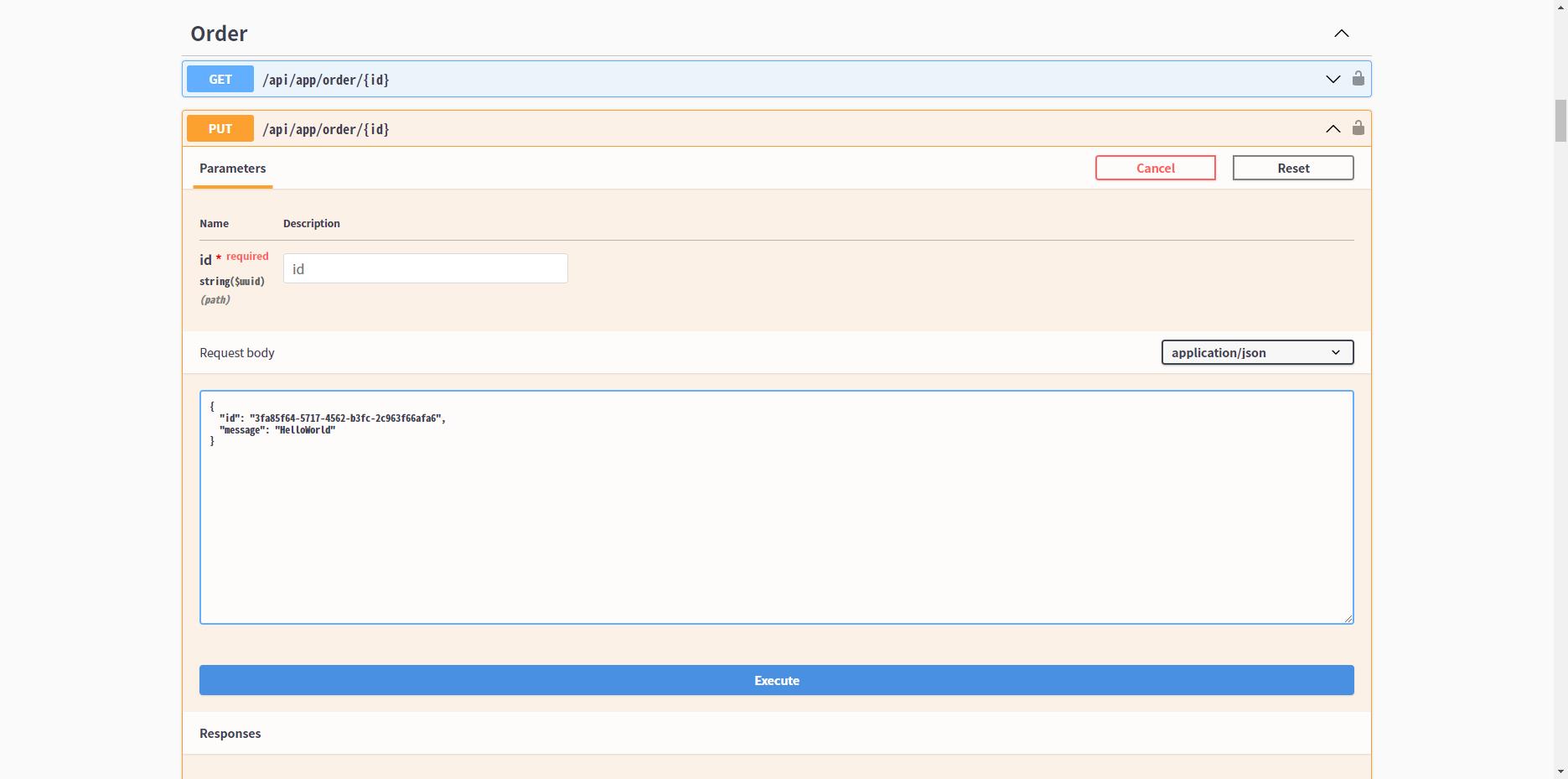Collapse the PUT /api/app/order/{id} operation
This screenshot has width=1568, height=779.
pos(1332,128)
